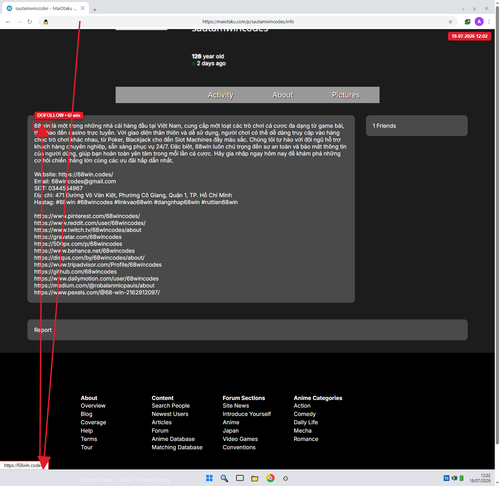Image resolution: width=500 pixels, height=486 pixels.
Task: Open the 68win anchor link in bio
Action: click(42, 126)
